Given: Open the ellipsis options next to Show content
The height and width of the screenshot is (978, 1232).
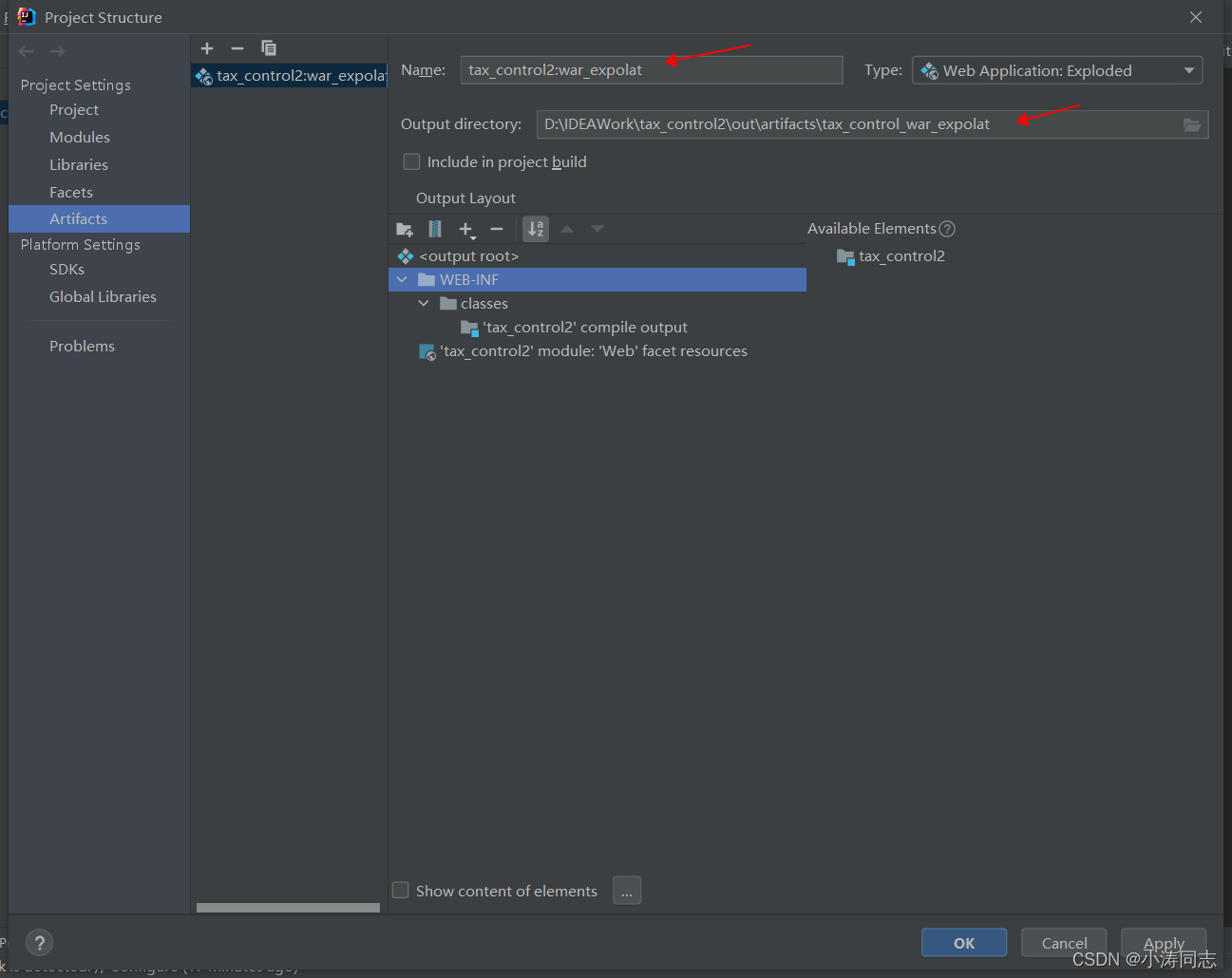Looking at the screenshot, I should coord(627,891).
